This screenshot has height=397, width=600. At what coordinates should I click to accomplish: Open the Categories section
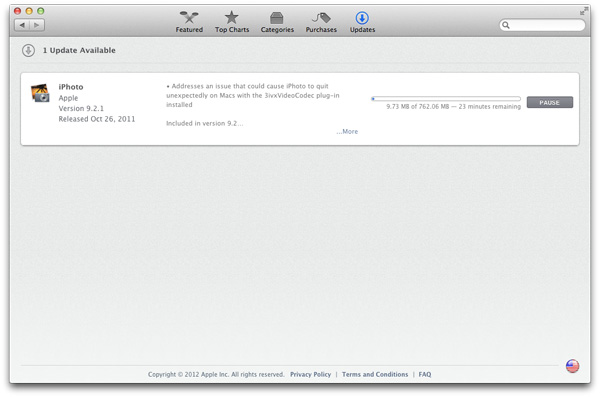click(277, 22)
